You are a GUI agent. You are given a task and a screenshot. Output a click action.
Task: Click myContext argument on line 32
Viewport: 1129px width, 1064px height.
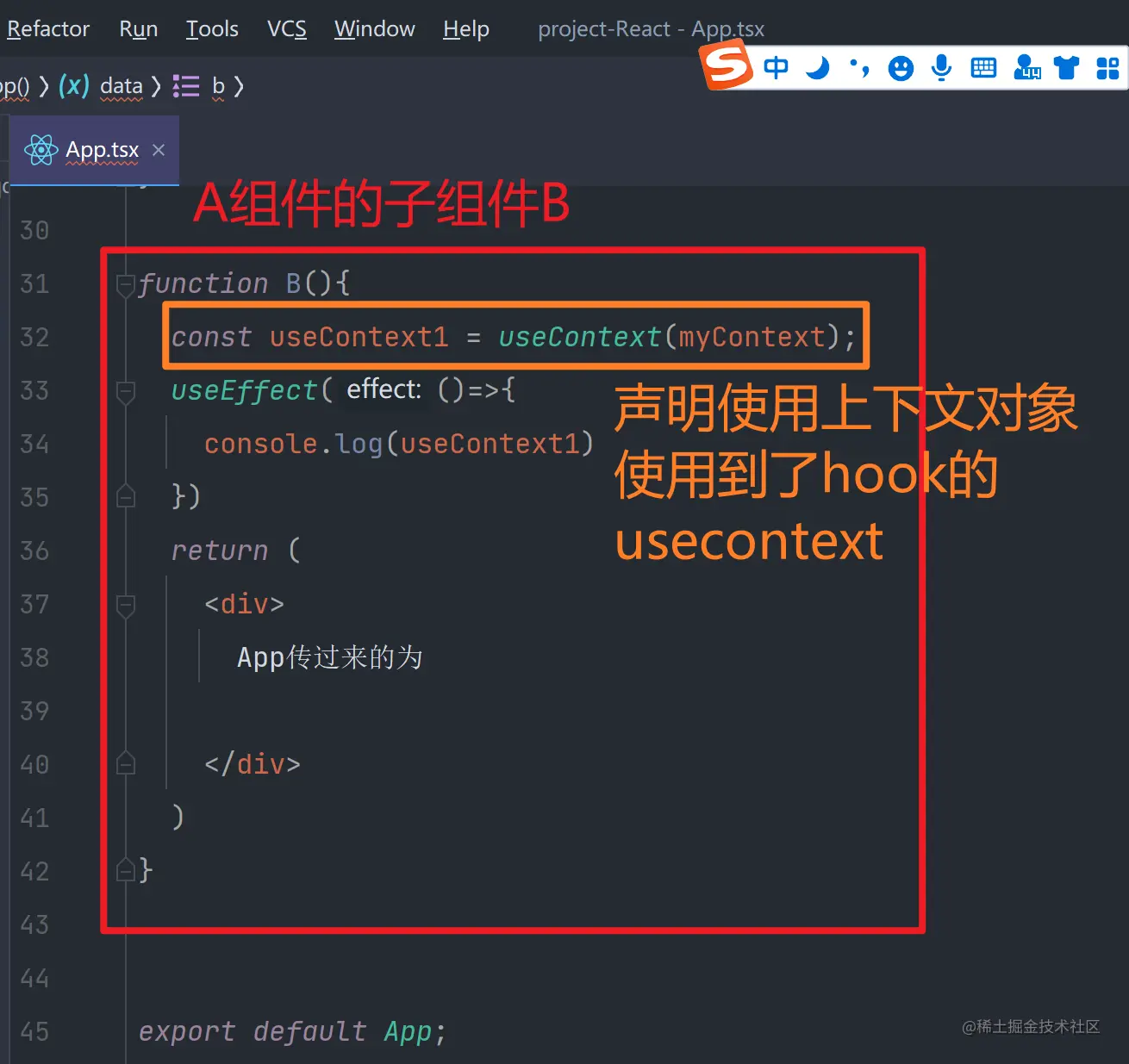point(752,337)
